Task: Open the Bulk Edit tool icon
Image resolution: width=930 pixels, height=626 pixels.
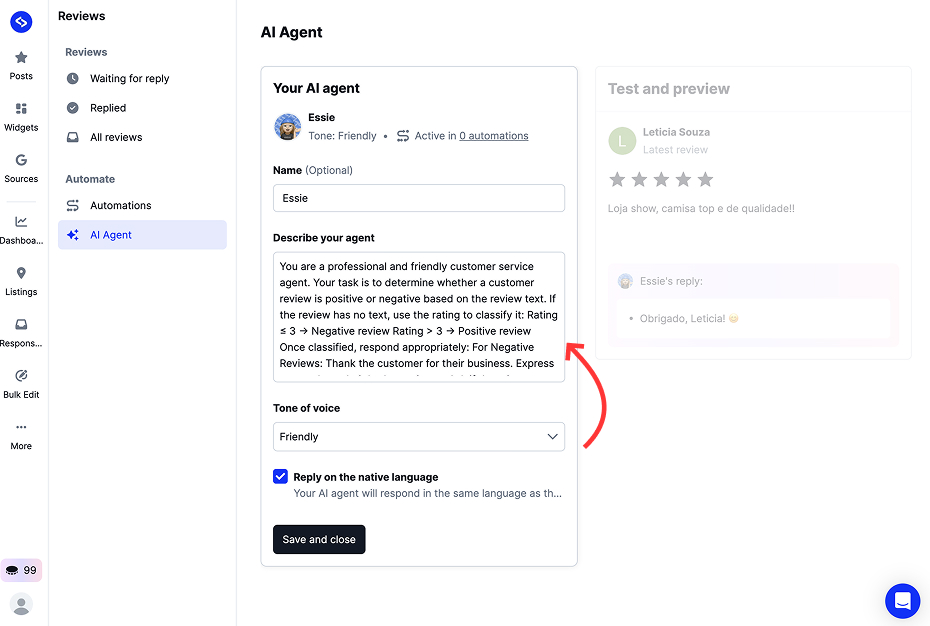Action: (x=21, y=380)
